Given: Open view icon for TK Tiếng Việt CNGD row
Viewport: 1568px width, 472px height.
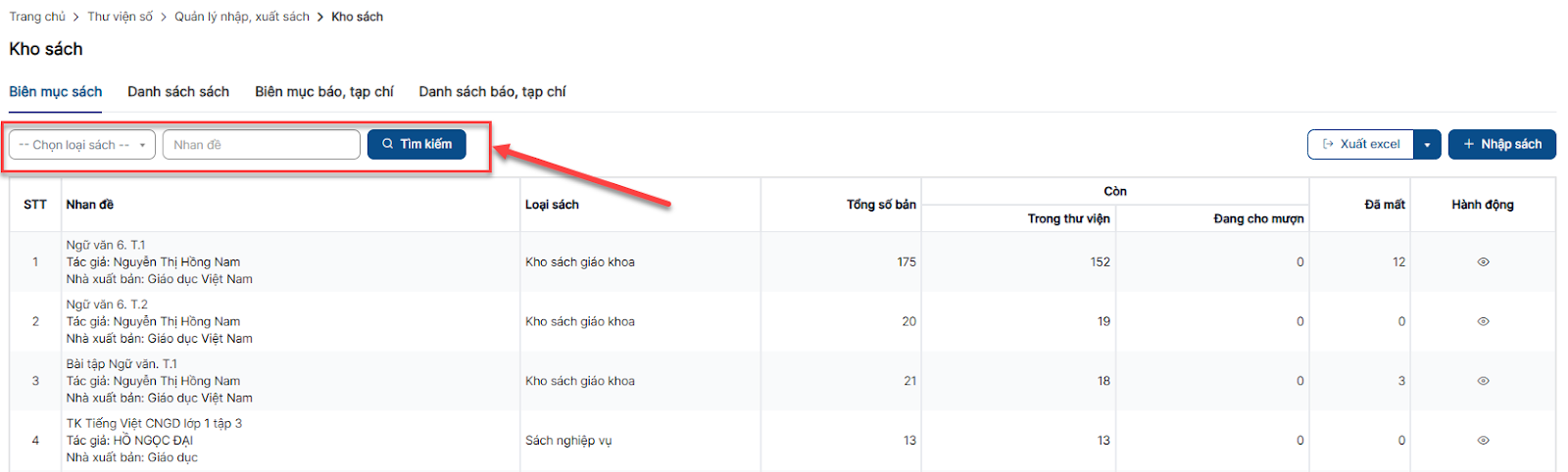Looking at the screenshot, I should tap(1483, 441).
